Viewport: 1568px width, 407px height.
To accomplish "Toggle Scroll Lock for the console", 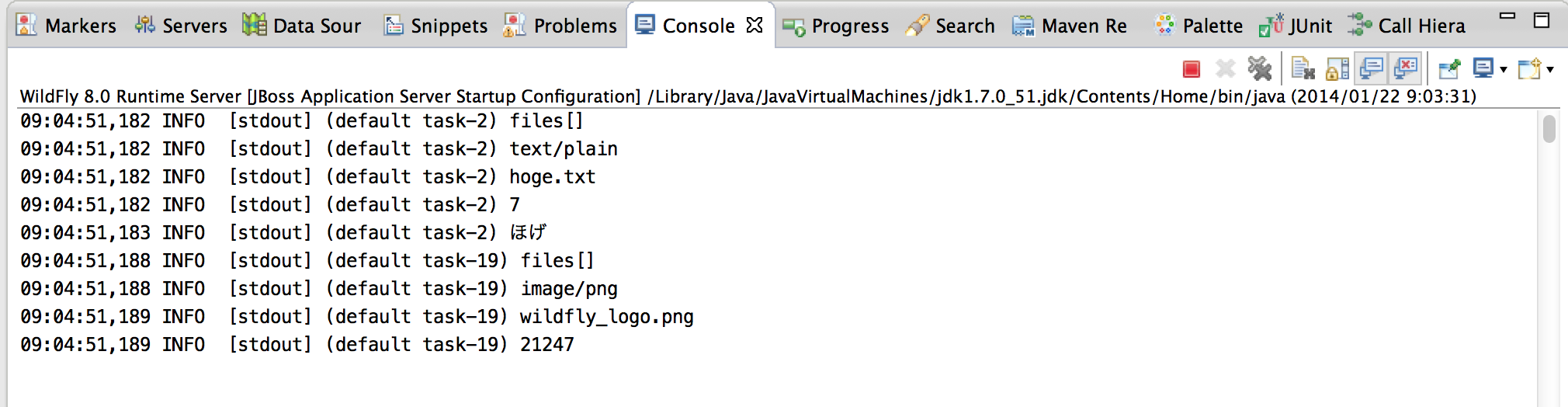I will click(1337, 69).
